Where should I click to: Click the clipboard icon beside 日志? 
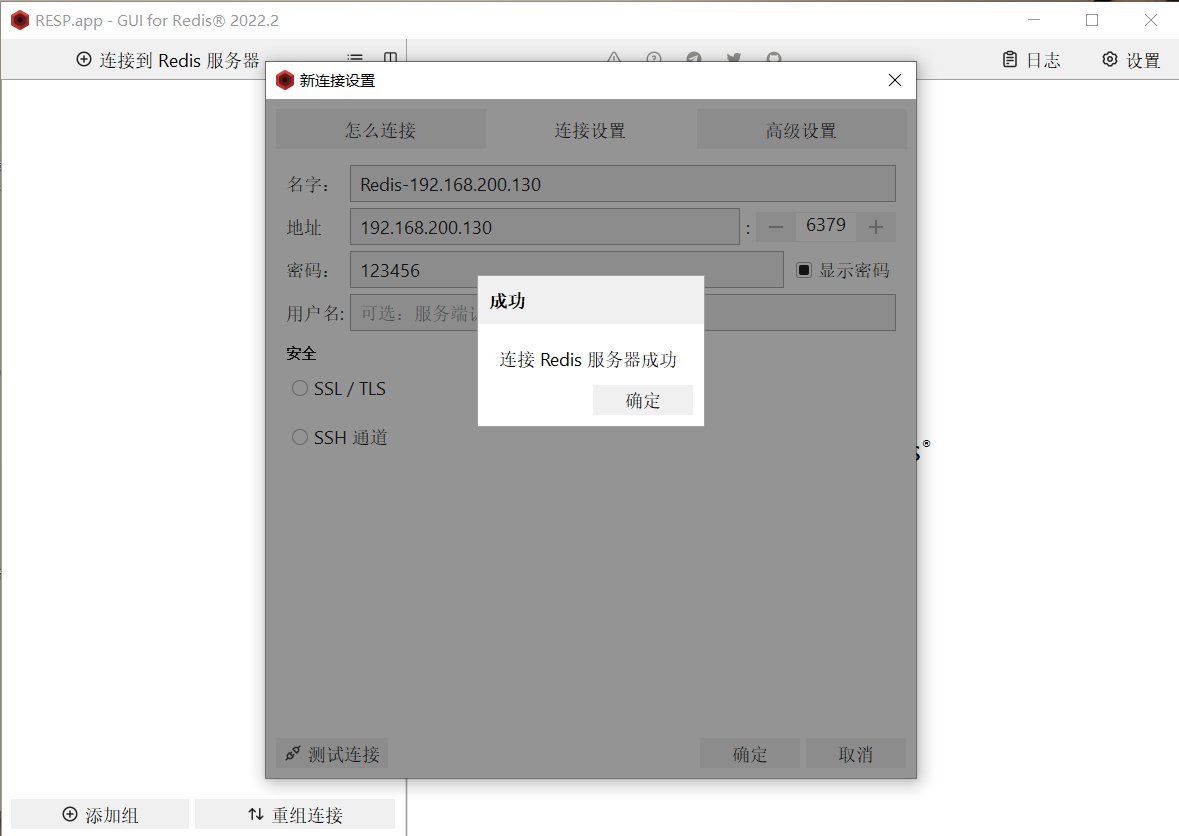1010,59
